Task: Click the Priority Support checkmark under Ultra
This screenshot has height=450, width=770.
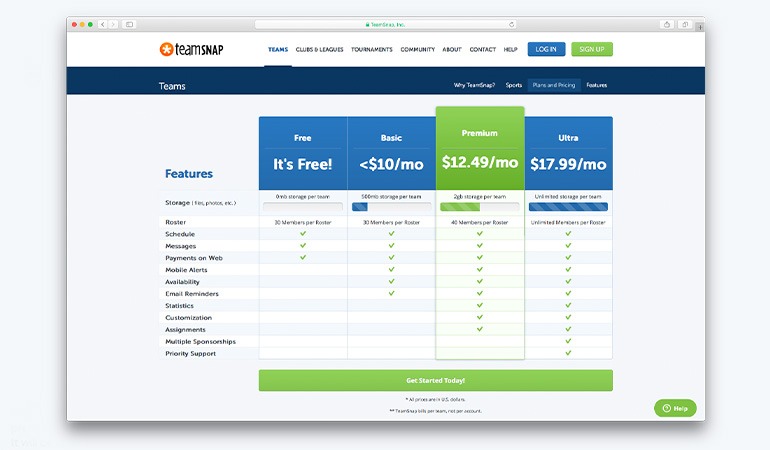Action: pyautogui.click(x=568, y=353)
